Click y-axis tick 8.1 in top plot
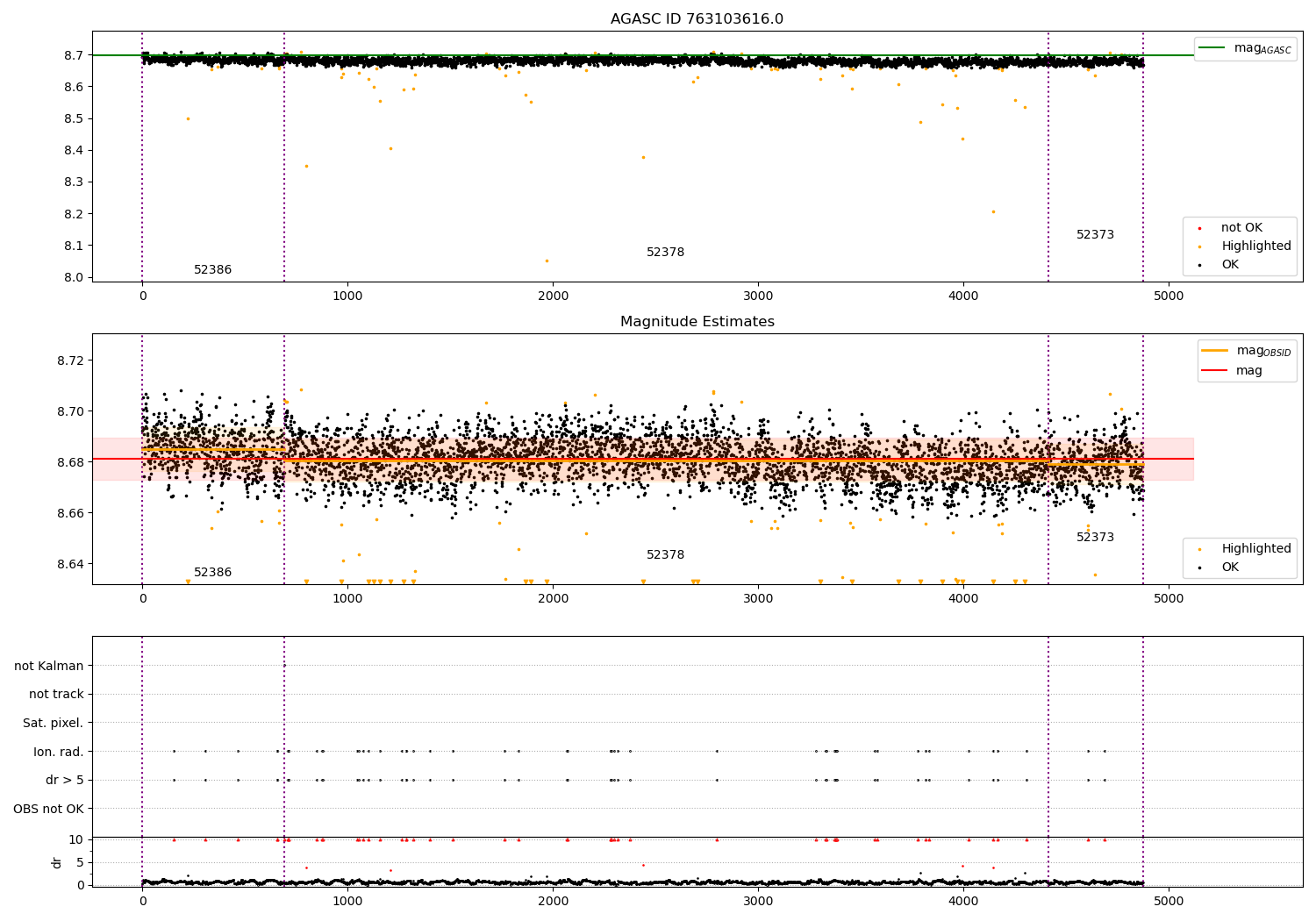1316x921 pixels. (x=75, y=246)
